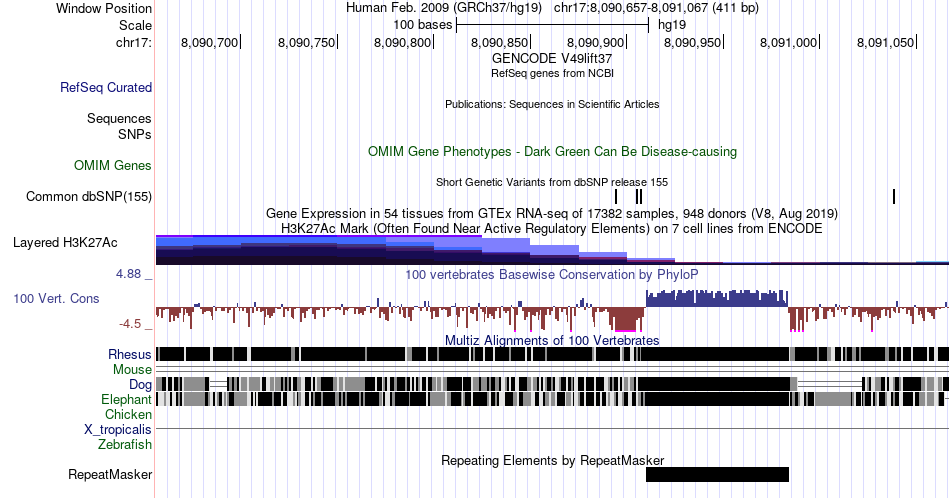Select the Elephant alignment label
This screenshot has width=950, height=498.
[x=126, y=399]
